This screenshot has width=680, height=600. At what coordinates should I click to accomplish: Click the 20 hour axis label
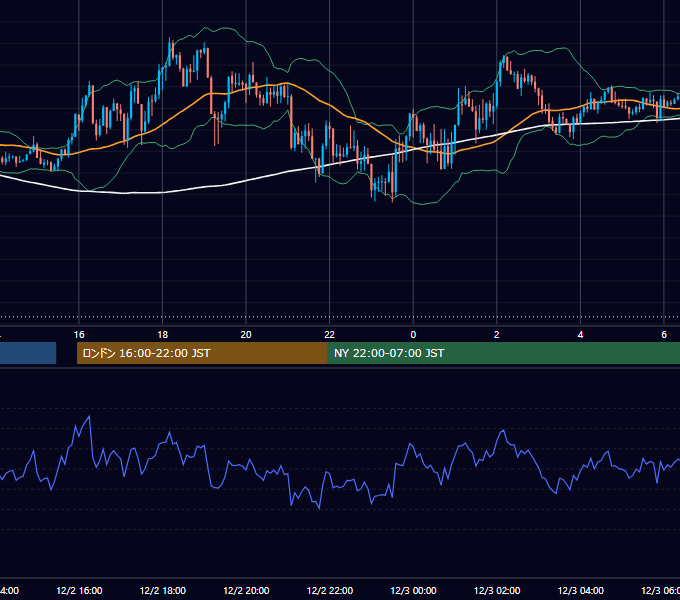[246, 334]
